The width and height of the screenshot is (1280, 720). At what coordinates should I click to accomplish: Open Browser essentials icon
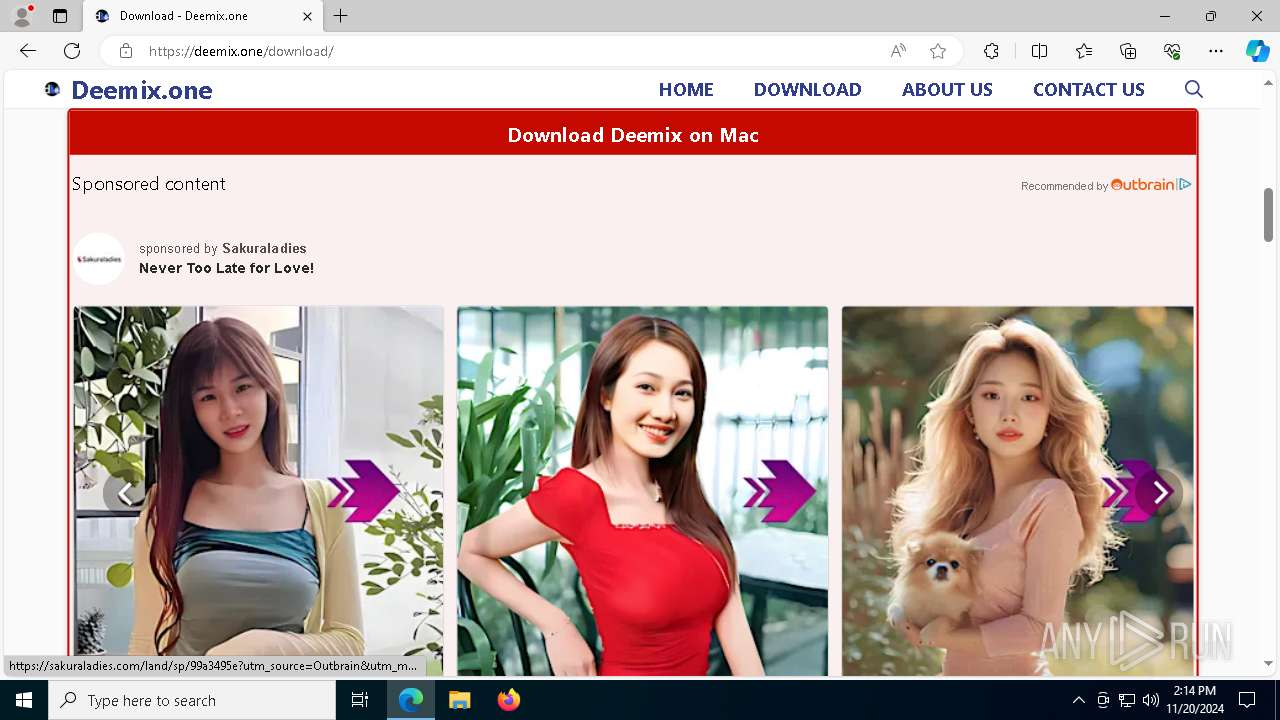click(x=1172, y=51)
